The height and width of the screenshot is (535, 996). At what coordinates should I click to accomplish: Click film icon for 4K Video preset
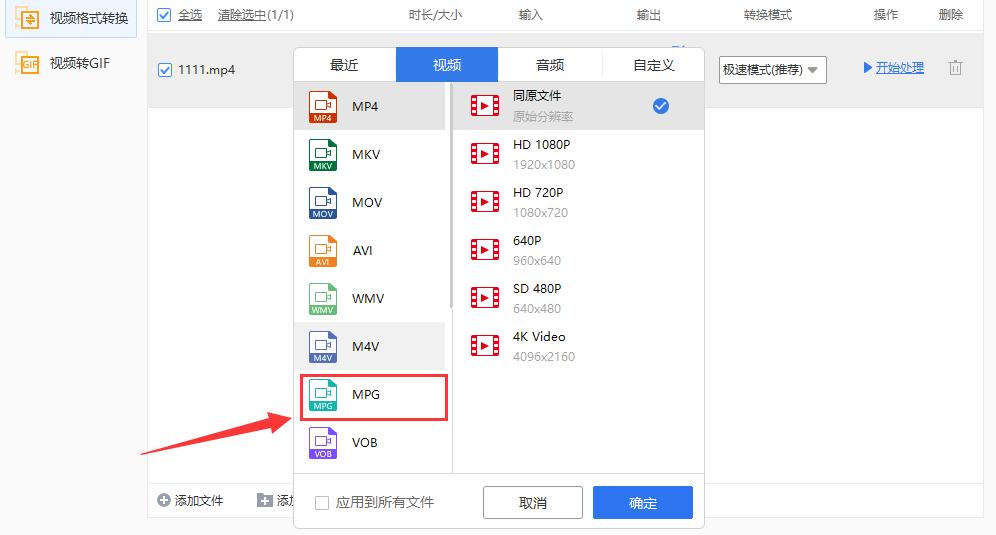(x=485, y=346)
